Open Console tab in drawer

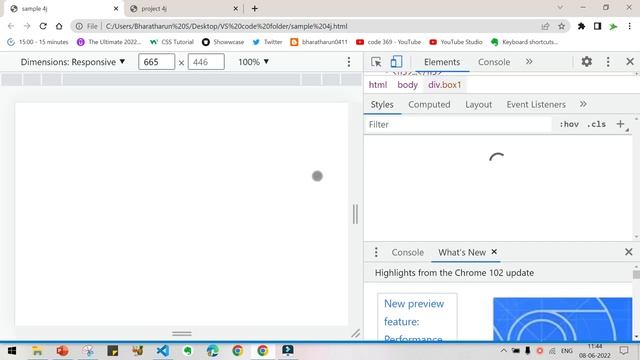point(407,252)
